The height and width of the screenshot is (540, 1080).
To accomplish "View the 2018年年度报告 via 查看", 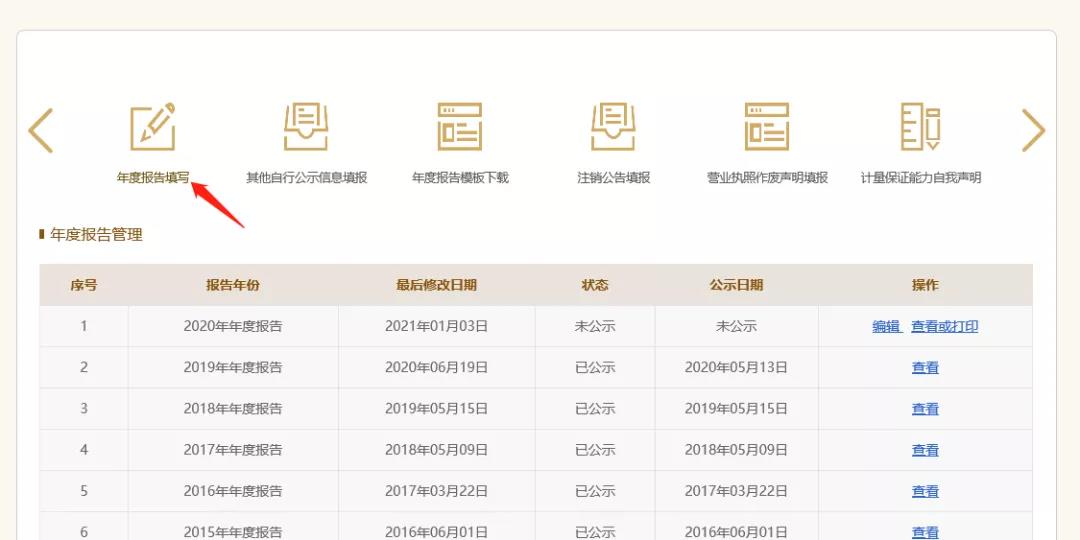I will point(925,409).
